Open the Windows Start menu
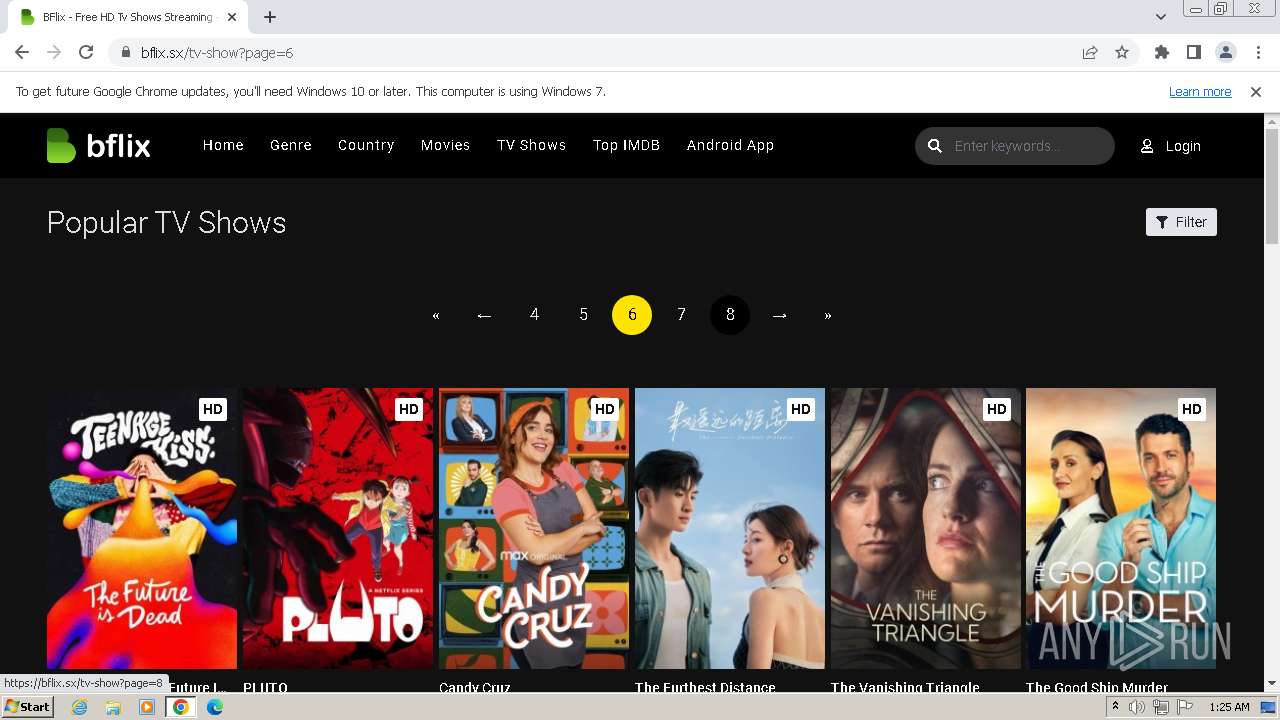The image size is (1280, 720). coord(27,707)
